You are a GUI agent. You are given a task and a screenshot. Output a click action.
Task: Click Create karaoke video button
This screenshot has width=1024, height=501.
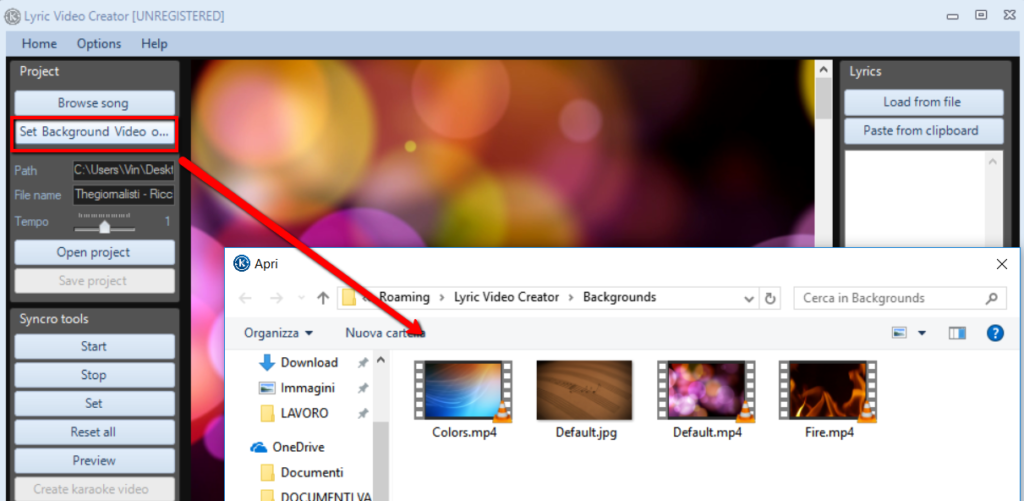(x=94, y=489)
